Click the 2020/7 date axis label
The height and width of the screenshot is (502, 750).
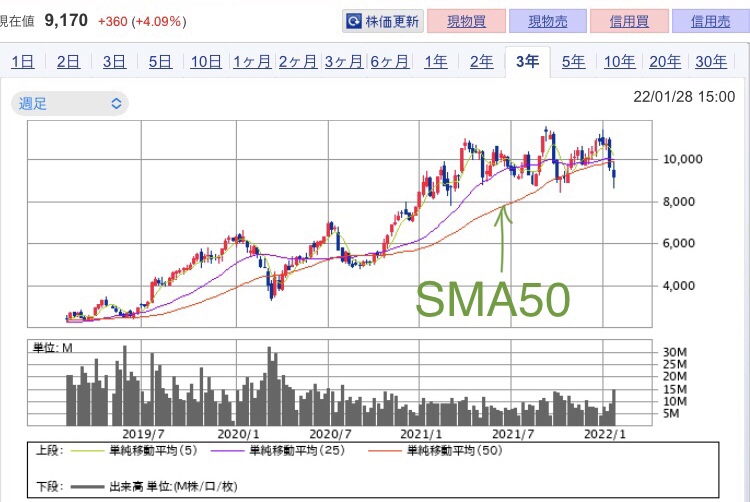(330, 434)
